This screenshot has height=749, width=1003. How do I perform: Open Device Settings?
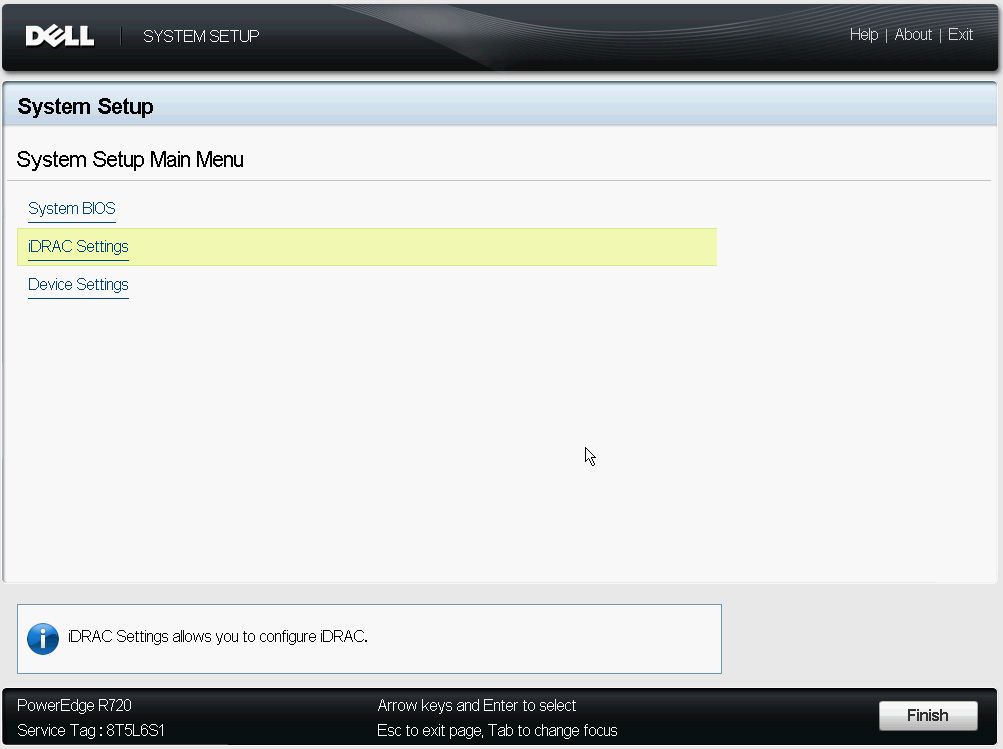pos(78,285)
